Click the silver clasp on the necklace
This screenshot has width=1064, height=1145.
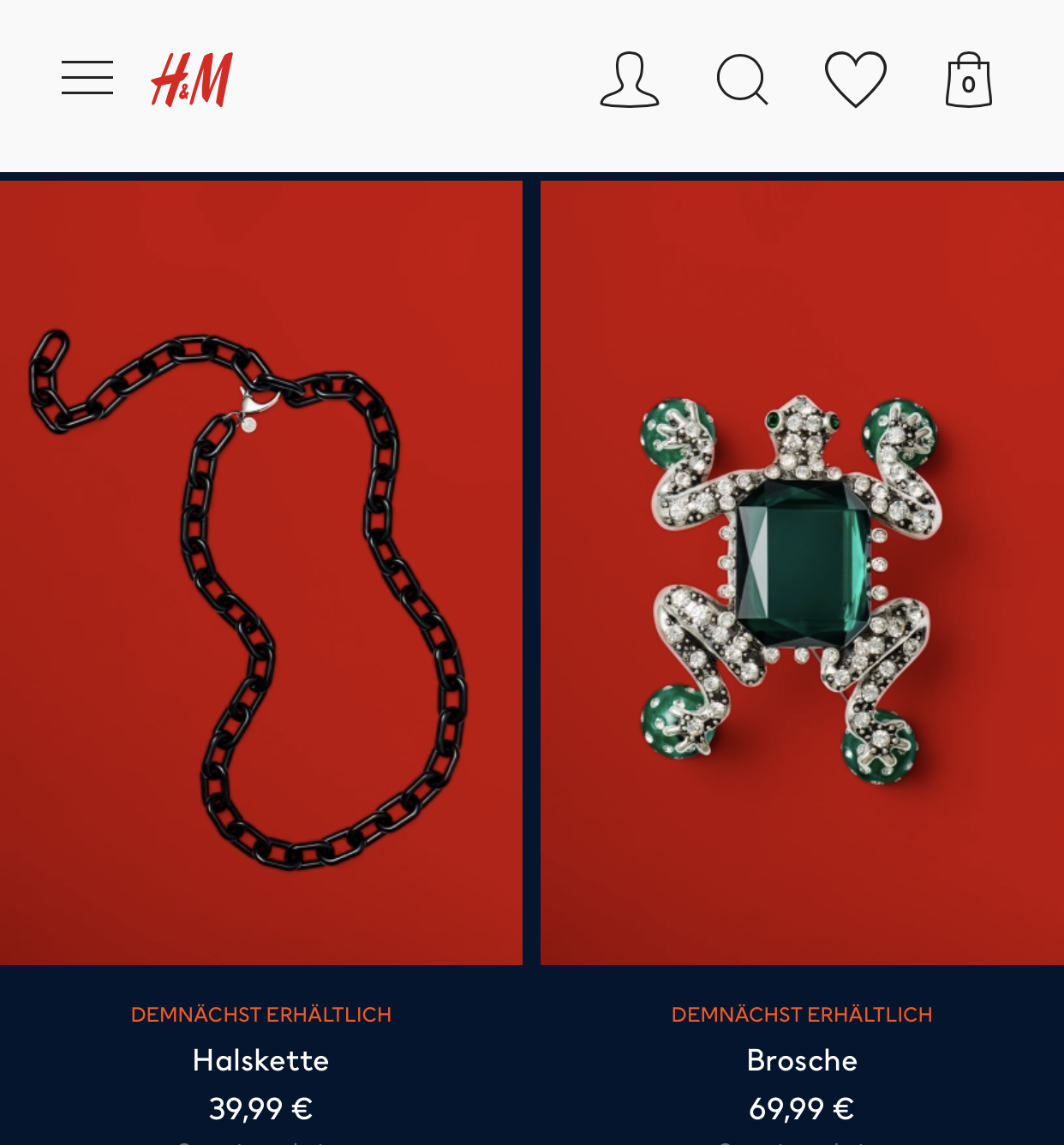[x=254, y=408]
